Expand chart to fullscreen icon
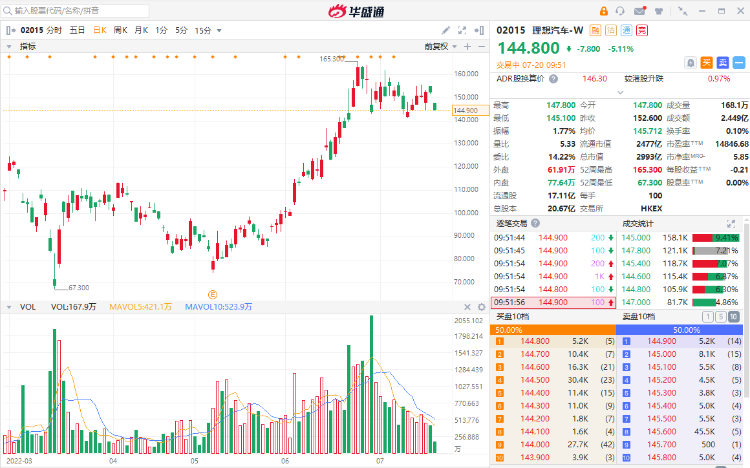 click(462, 30)
